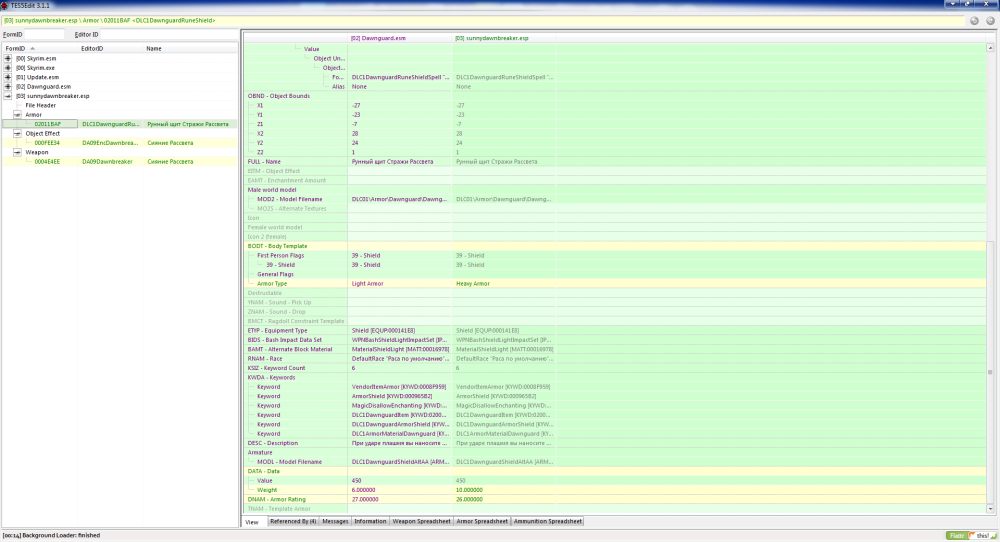This screenshot has width=1000, height=542.
Task: Open the Armor Spreadsheet tab
Action: coord(482,522)
